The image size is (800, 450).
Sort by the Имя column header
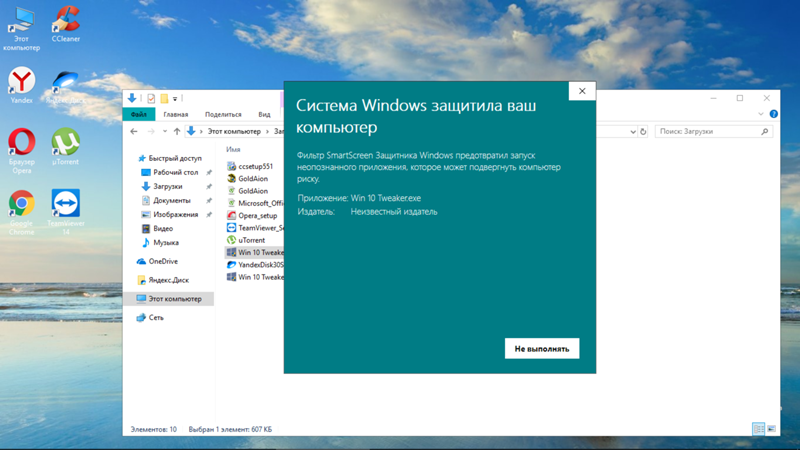(x=233, y=149)
